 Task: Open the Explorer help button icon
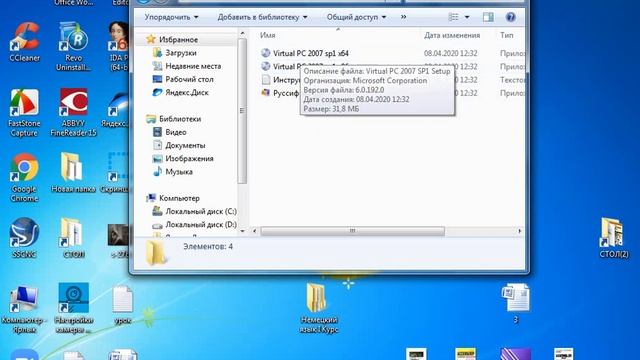coord(510,17)
